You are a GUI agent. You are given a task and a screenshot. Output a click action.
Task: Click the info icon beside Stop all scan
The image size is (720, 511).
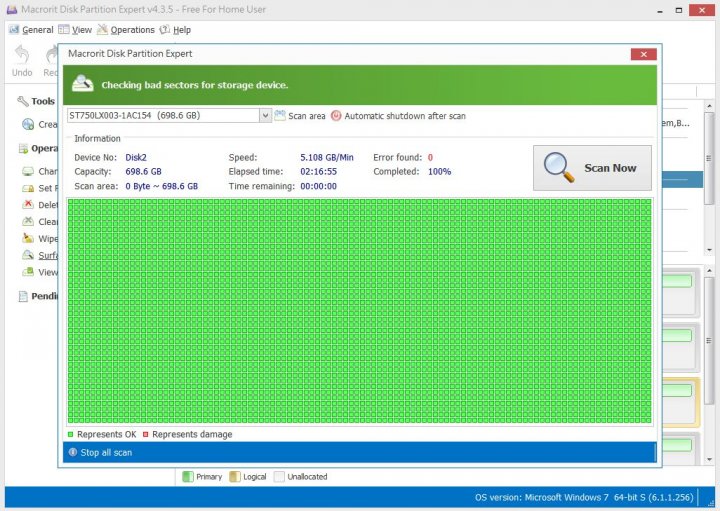[x=73, y=452]
